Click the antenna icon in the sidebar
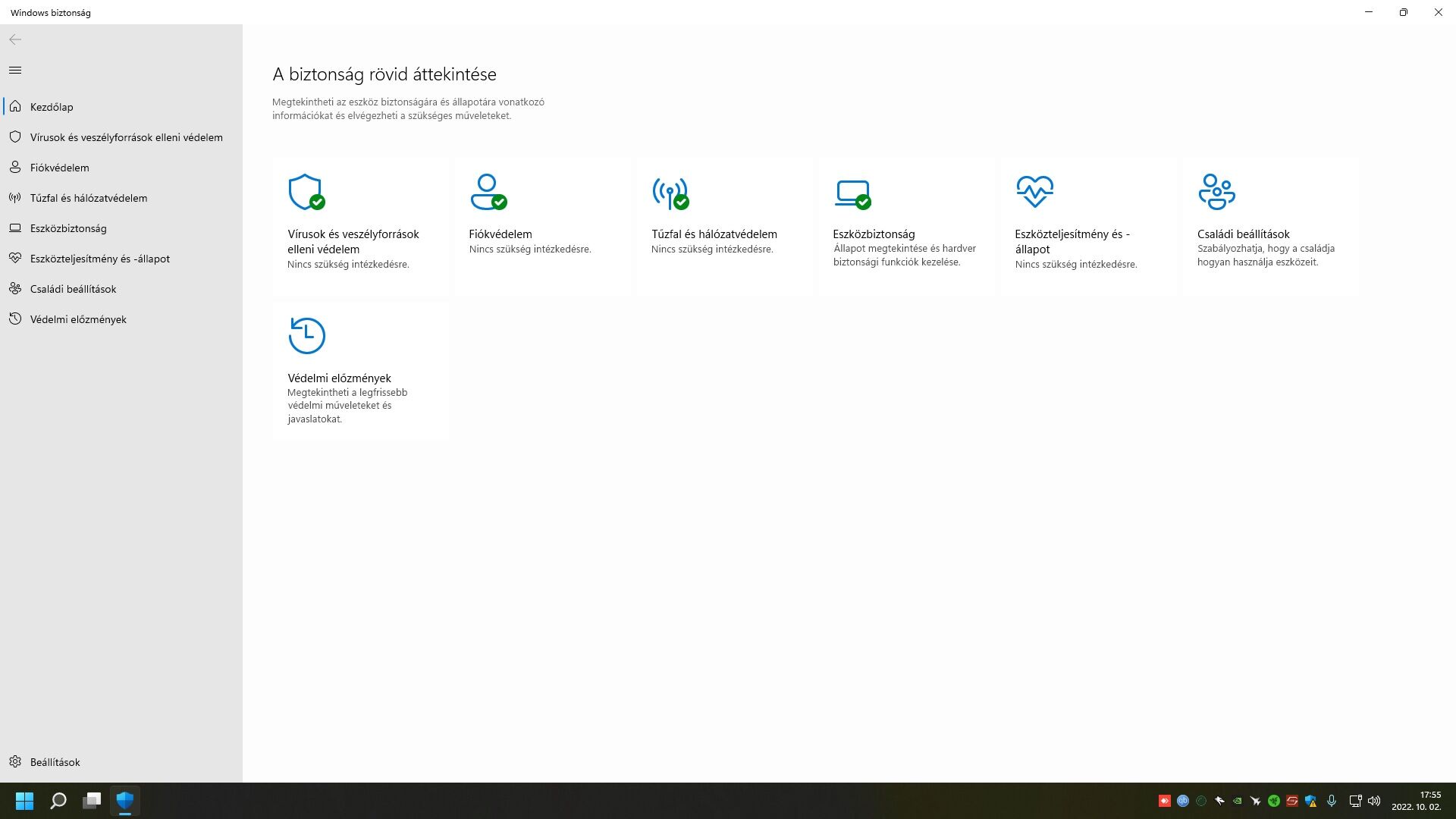1456x819 pixels. pos(15,197)
